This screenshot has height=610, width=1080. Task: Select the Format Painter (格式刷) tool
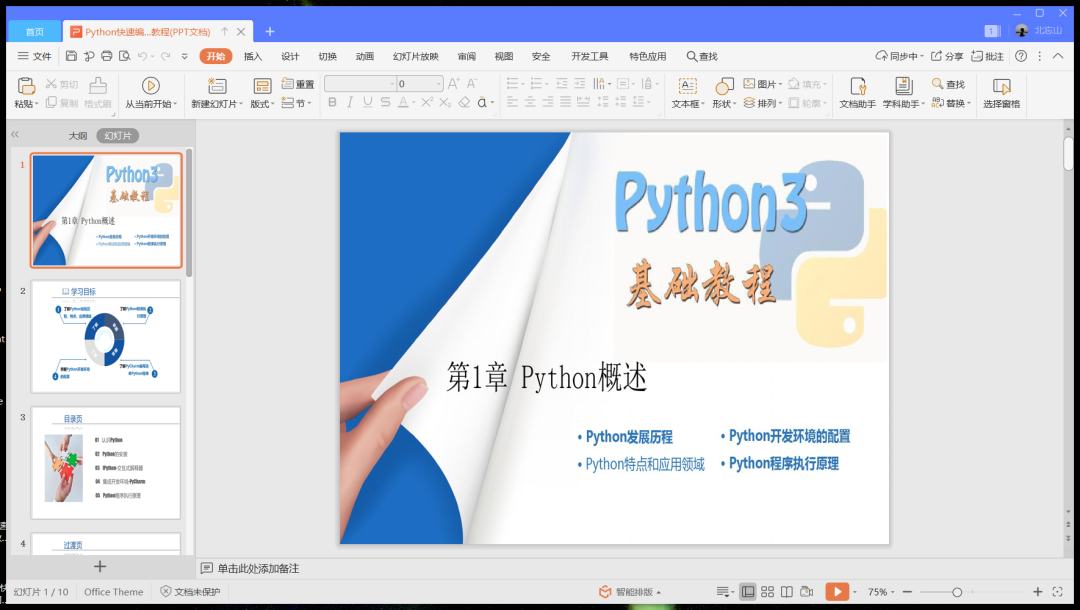coord(97,93)
